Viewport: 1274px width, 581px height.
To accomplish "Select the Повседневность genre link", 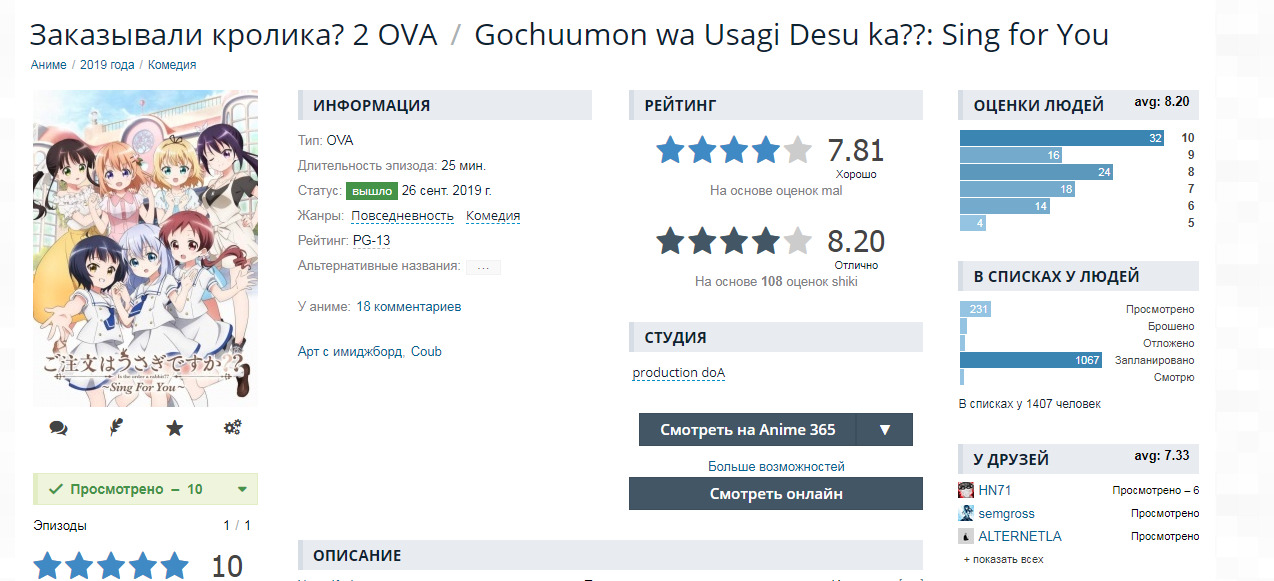I will pyautogui.click(x=402, y=216).
